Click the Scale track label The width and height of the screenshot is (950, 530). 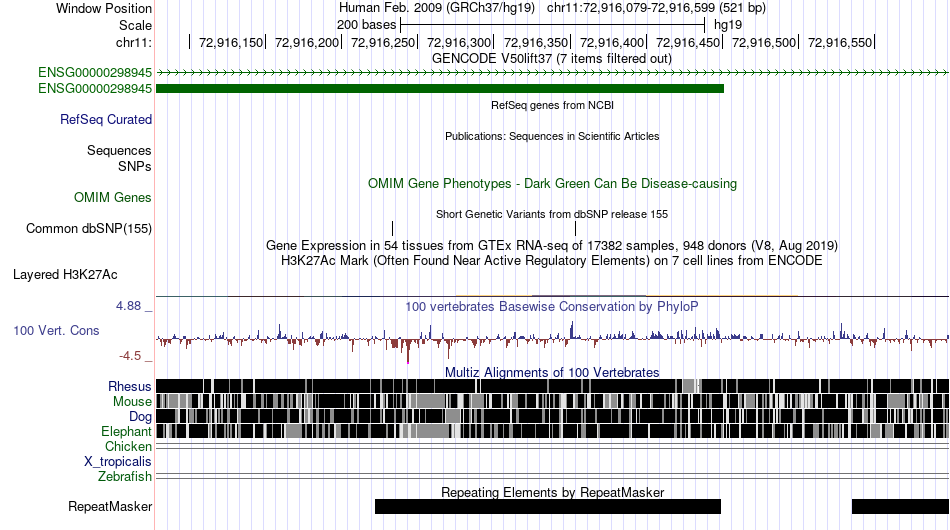click(135, 25)
